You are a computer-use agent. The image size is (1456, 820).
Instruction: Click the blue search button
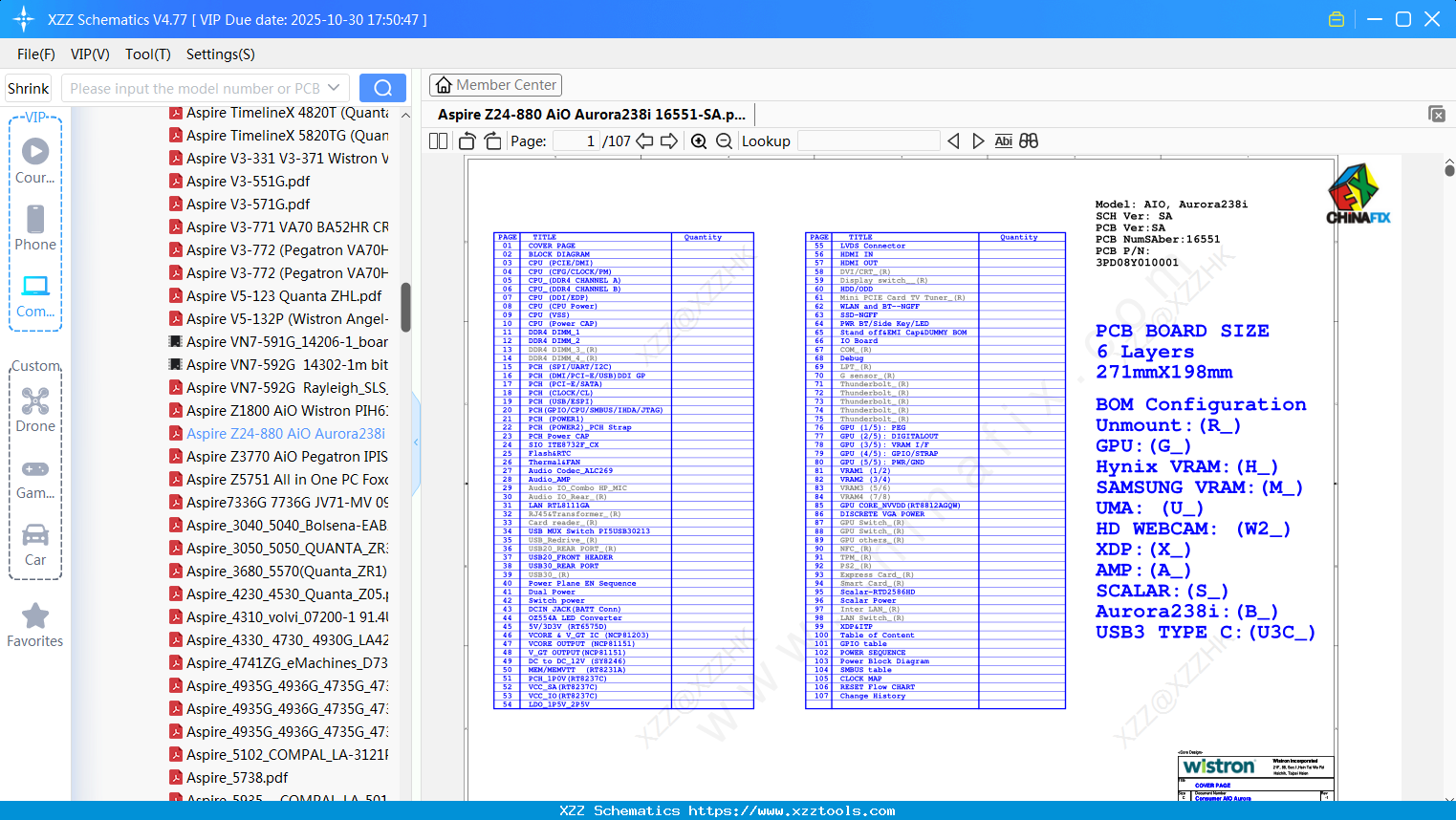(x=382, y=88)
